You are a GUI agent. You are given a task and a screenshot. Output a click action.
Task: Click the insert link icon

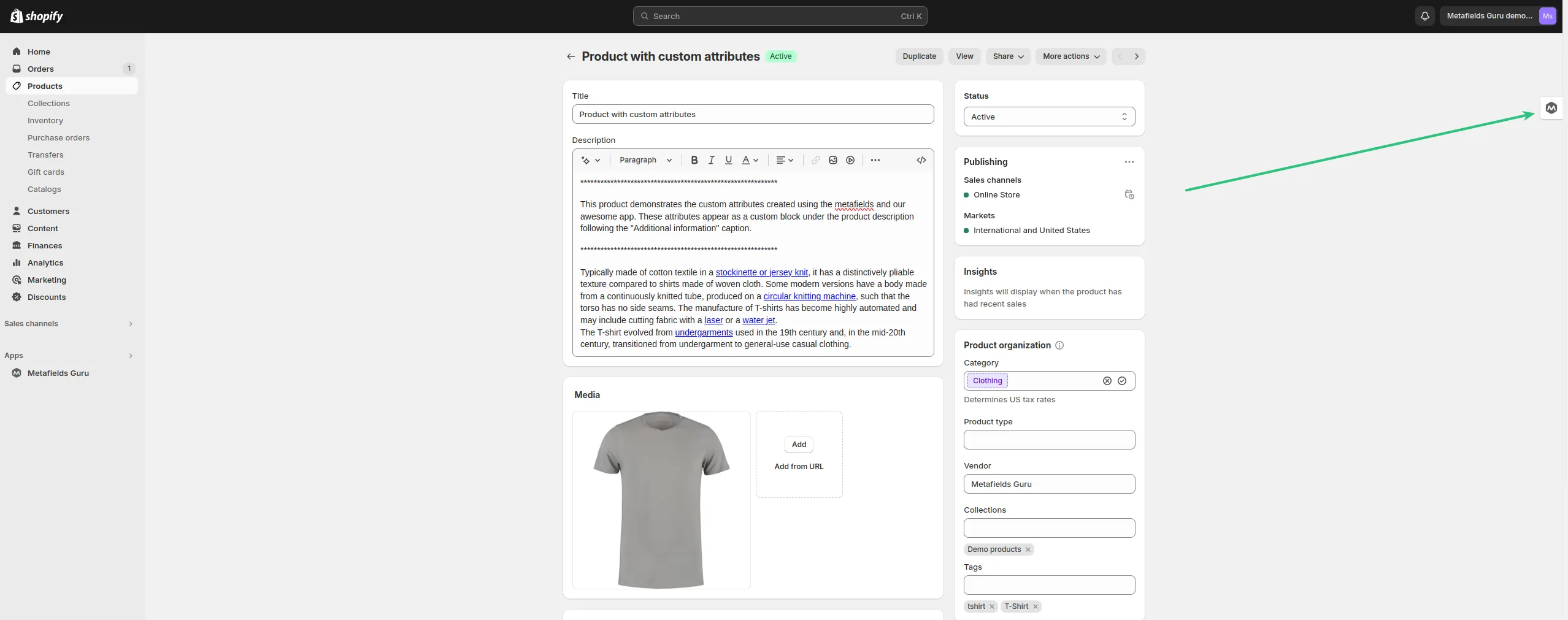coord(815,160)
